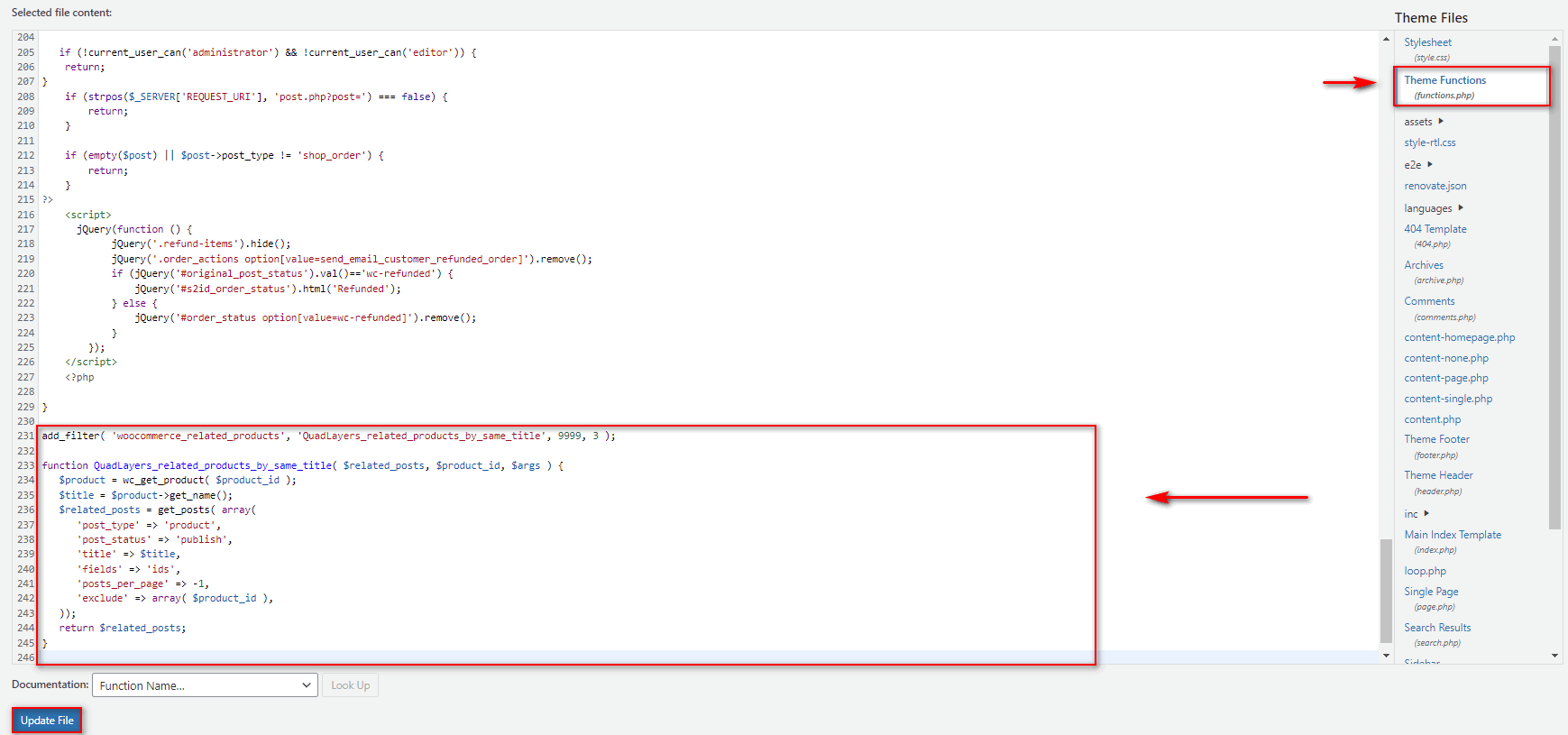
Task: Click Theme Files list scroll up arrow
Action: [1554, 39]
